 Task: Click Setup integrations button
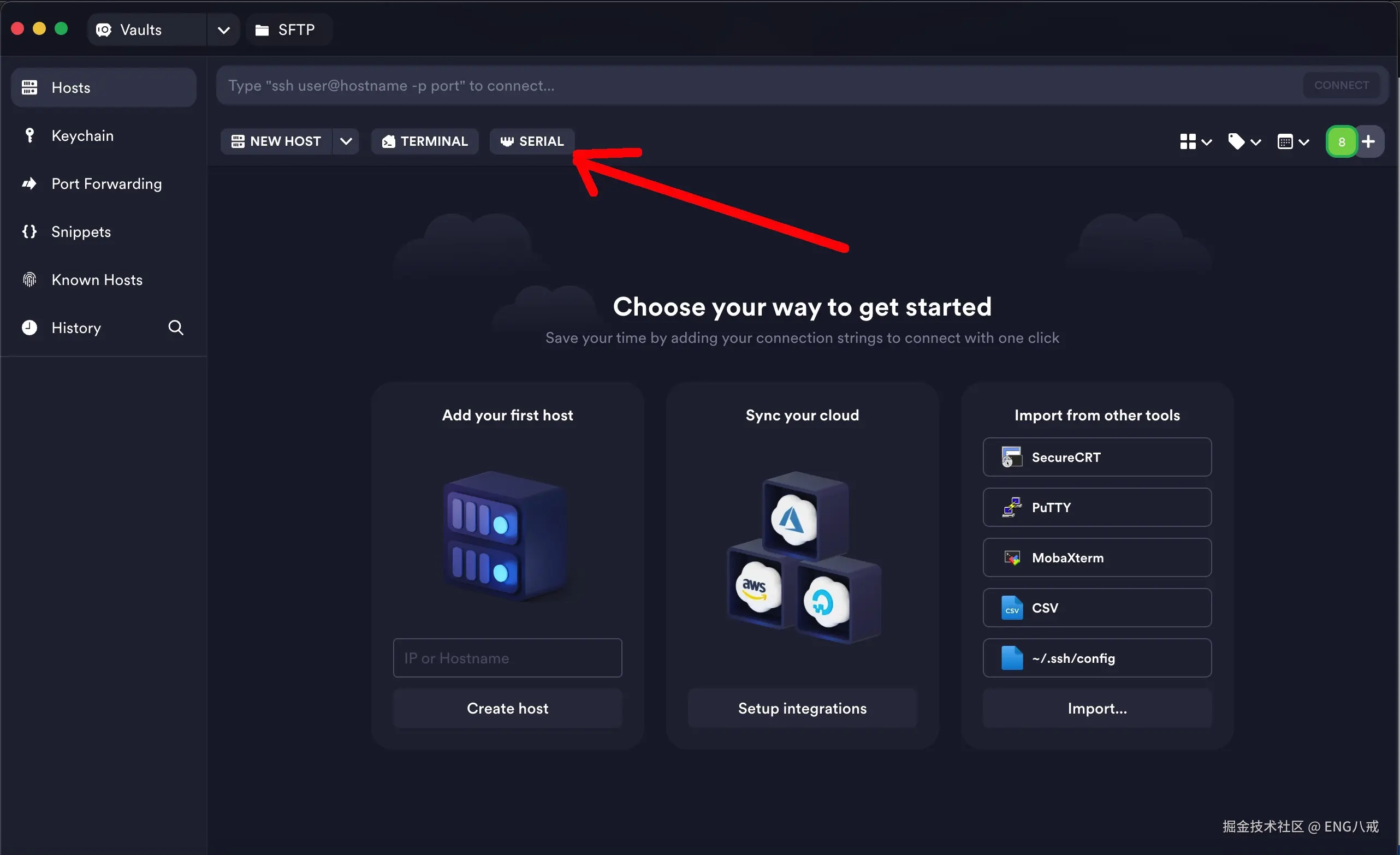pyautogui.click(x=802, y=709)
